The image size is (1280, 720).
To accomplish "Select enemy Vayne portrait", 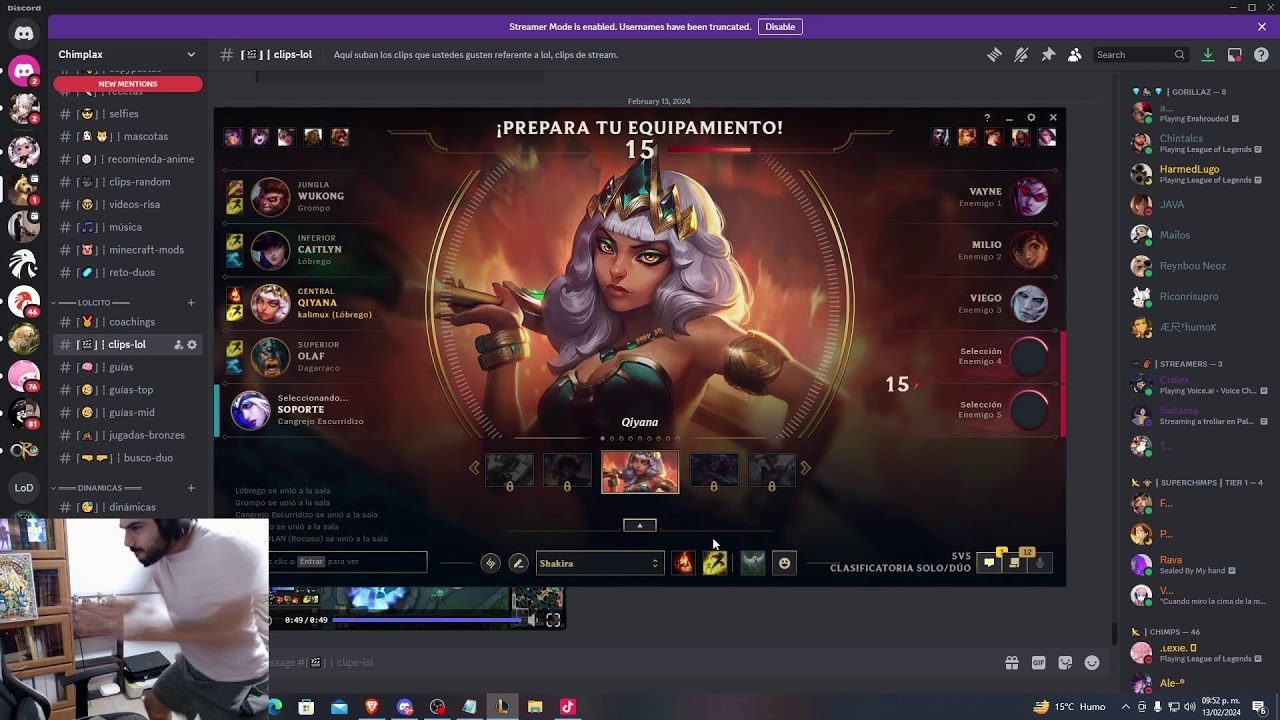I will click(1030, 197).
